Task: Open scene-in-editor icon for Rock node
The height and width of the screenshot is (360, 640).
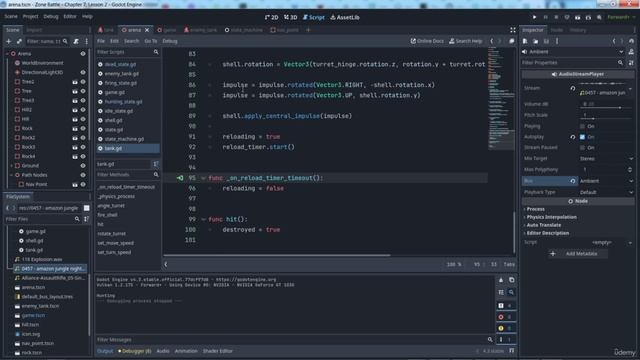Action: [75, 129]
